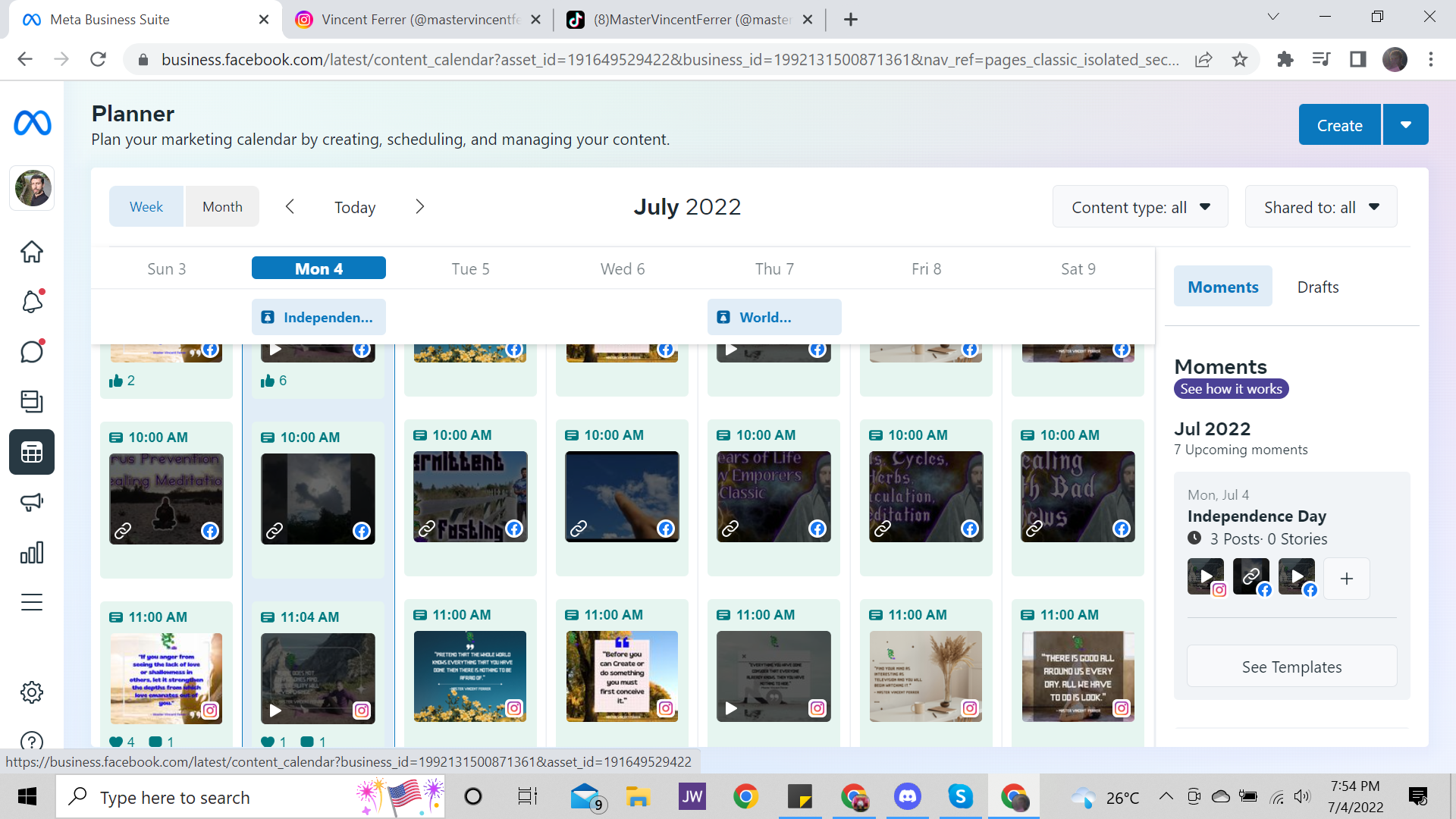Open Inbox chat bubble icon
1456x819 pixels.
coord(32,352)
